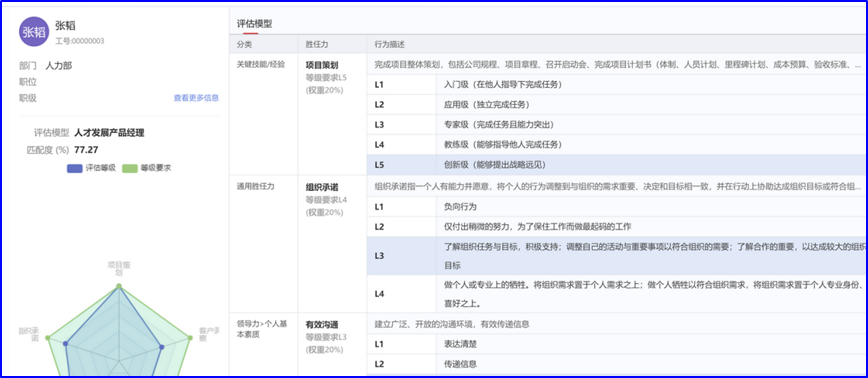Select L4 row 做个人或专业上的牺牲

[617, 294]
